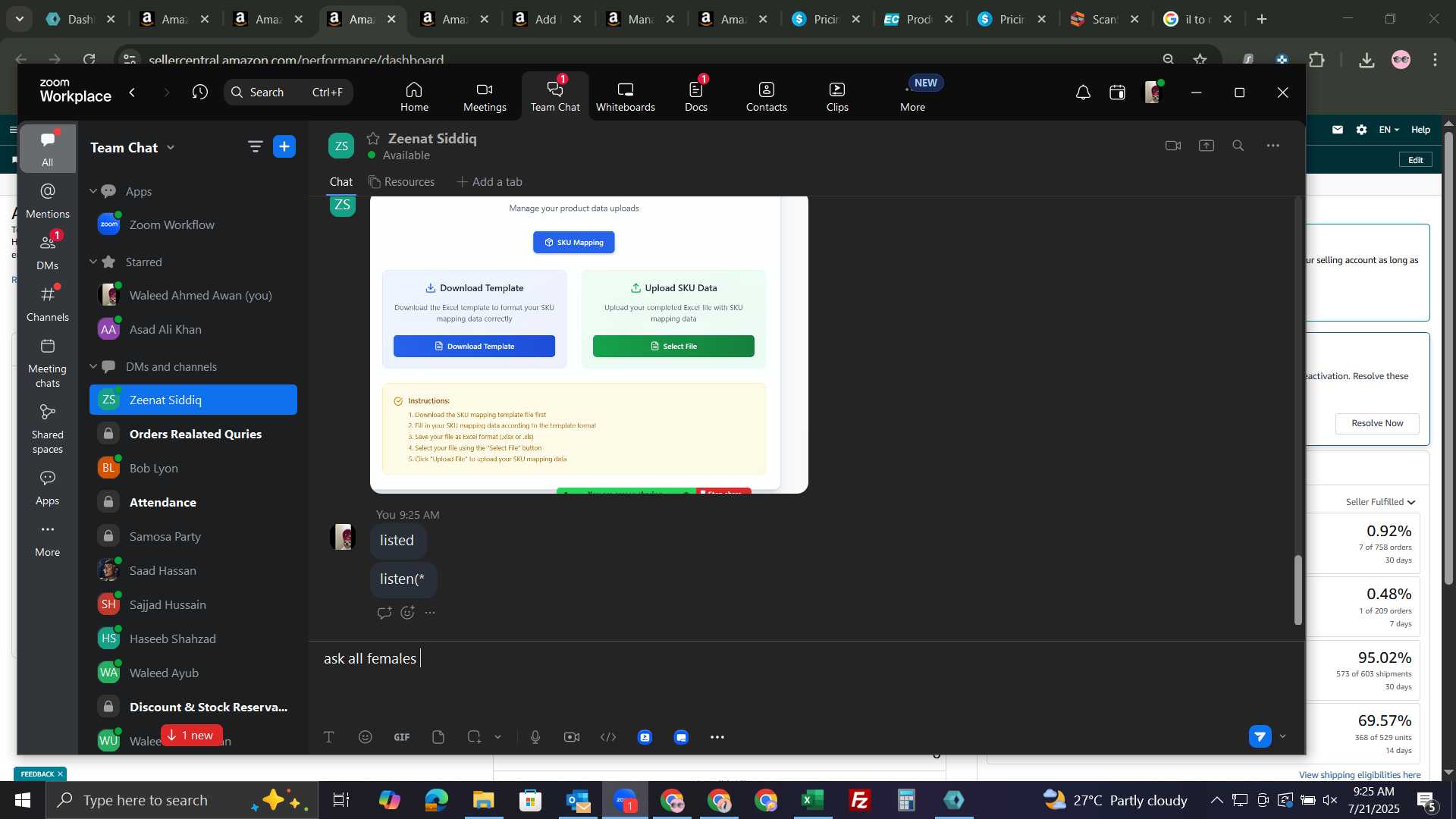This screenshot has height=819, width=1456.
Task: Collapse DMs and channels section
Action: [x=93, y=366]
